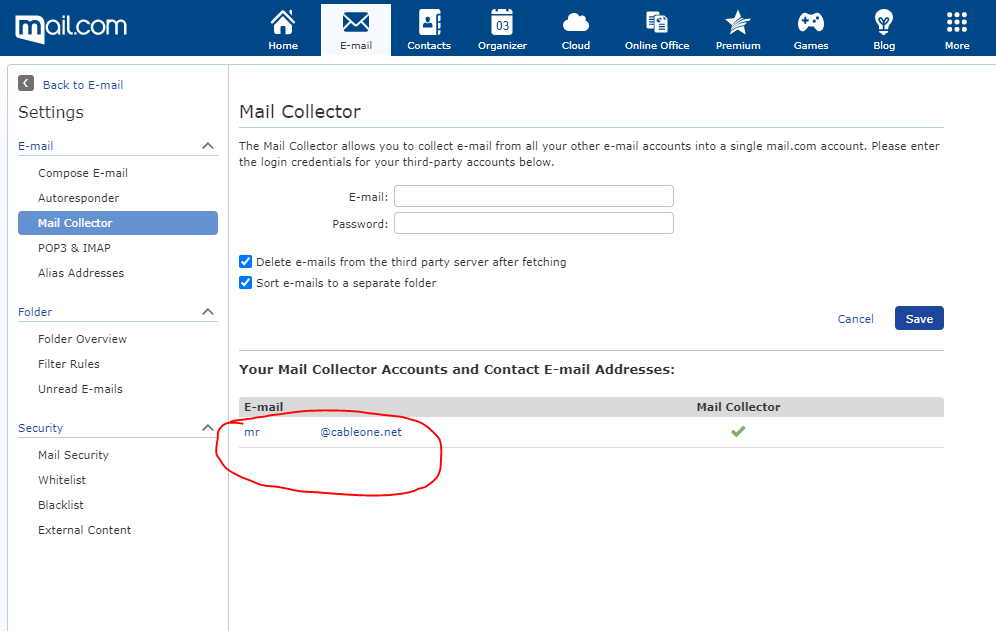Open the E-mail envelope tab
Viewport: 996px width, 631px height.
coord(356,30)
